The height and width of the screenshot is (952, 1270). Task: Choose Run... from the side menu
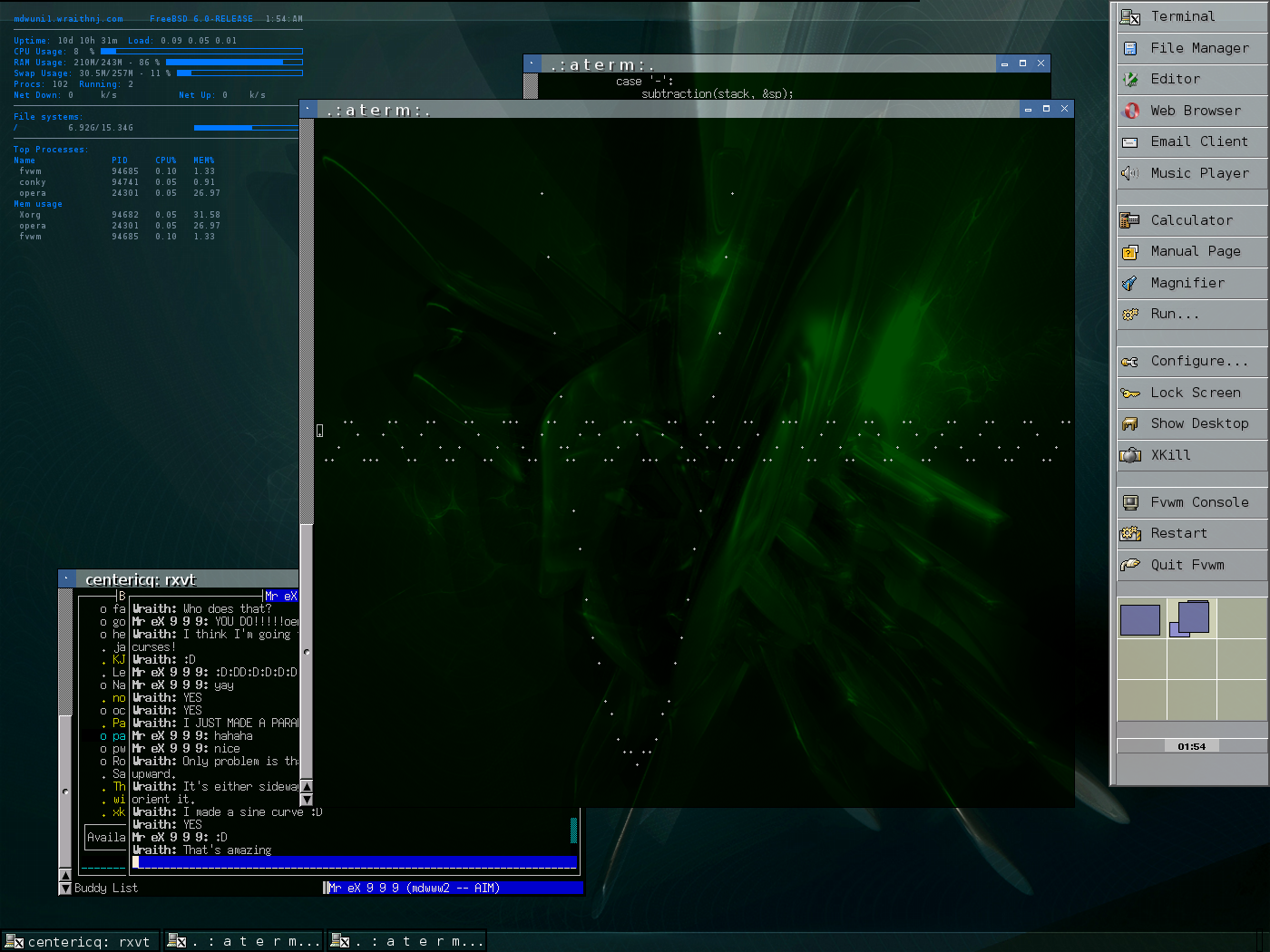pos(1174,314)
